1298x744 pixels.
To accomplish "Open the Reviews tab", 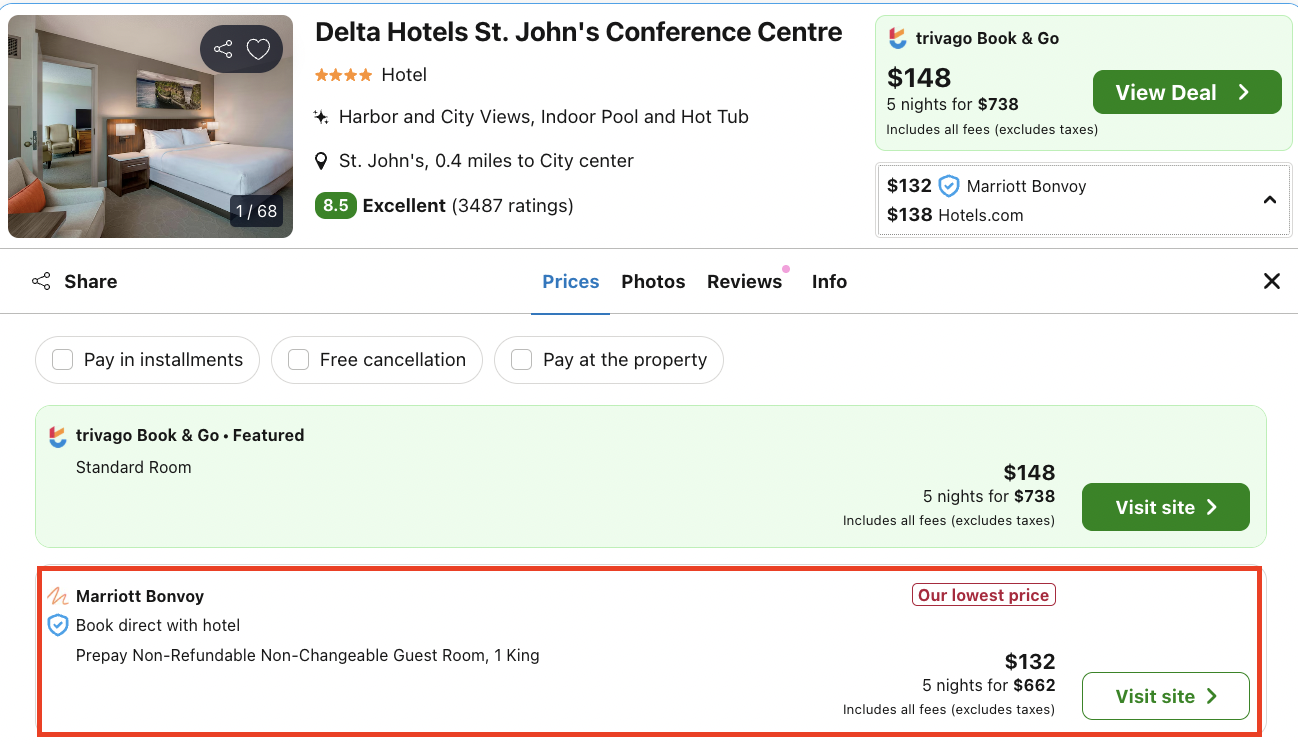I will [744, 282].
